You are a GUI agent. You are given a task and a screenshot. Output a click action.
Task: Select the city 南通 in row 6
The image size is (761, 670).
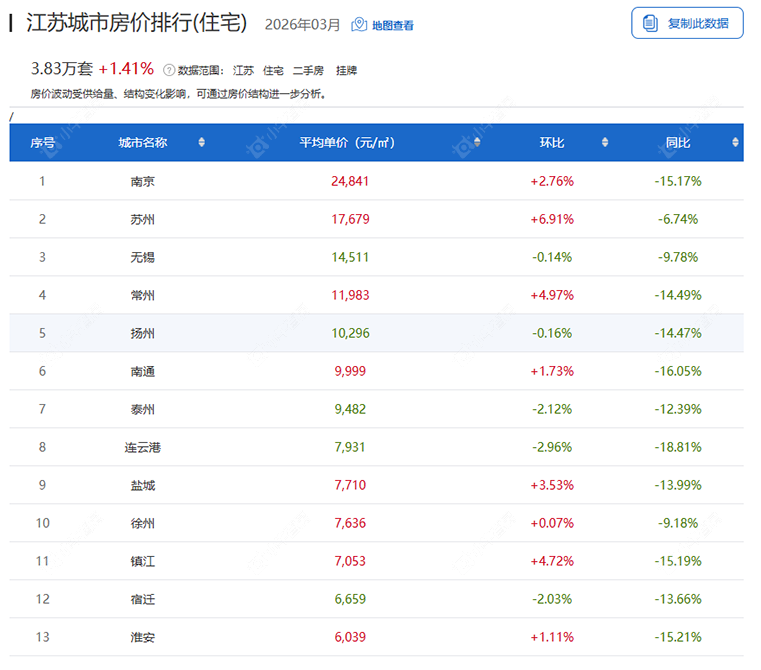pyautogui.click(x=143, y=371)
